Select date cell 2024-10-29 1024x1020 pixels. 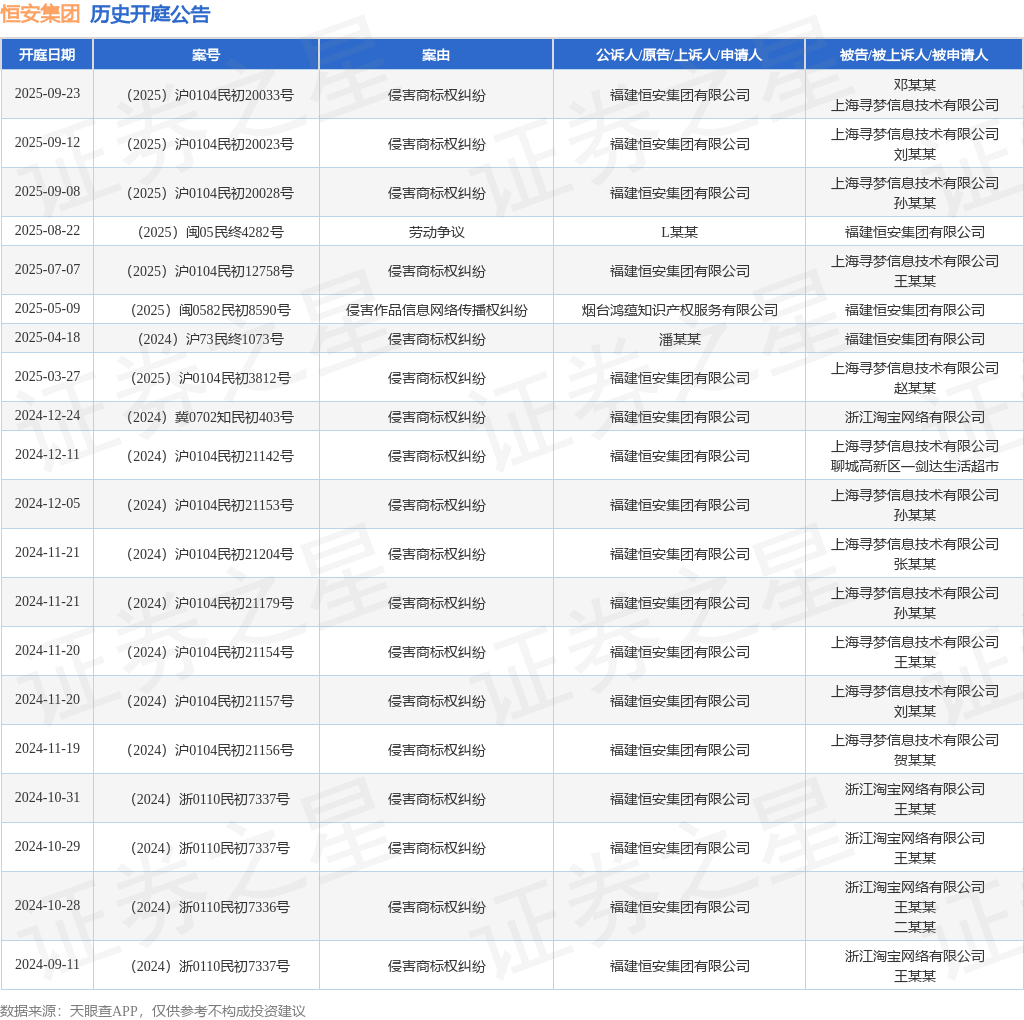(x=48, y=846)
